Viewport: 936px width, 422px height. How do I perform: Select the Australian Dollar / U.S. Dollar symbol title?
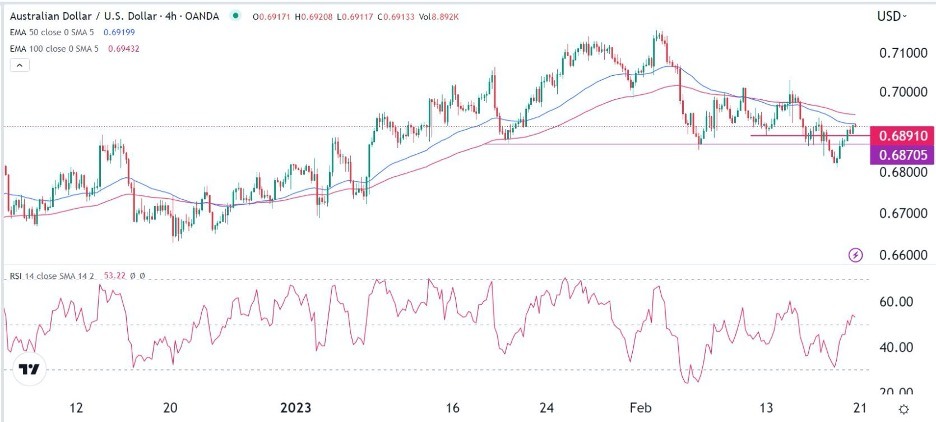click(x=115, y=17)
